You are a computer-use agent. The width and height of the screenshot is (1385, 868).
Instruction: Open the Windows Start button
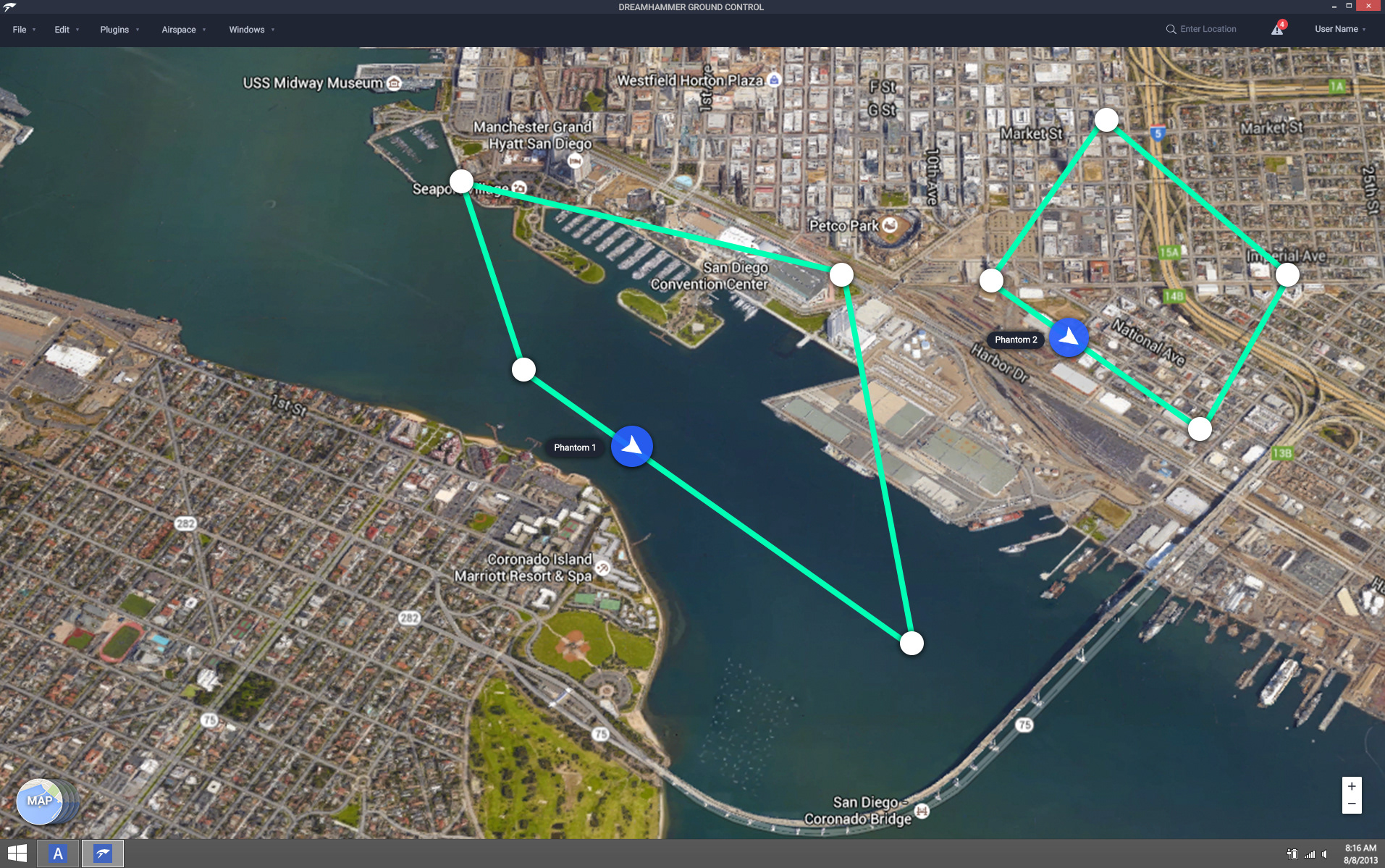(17, 854)
